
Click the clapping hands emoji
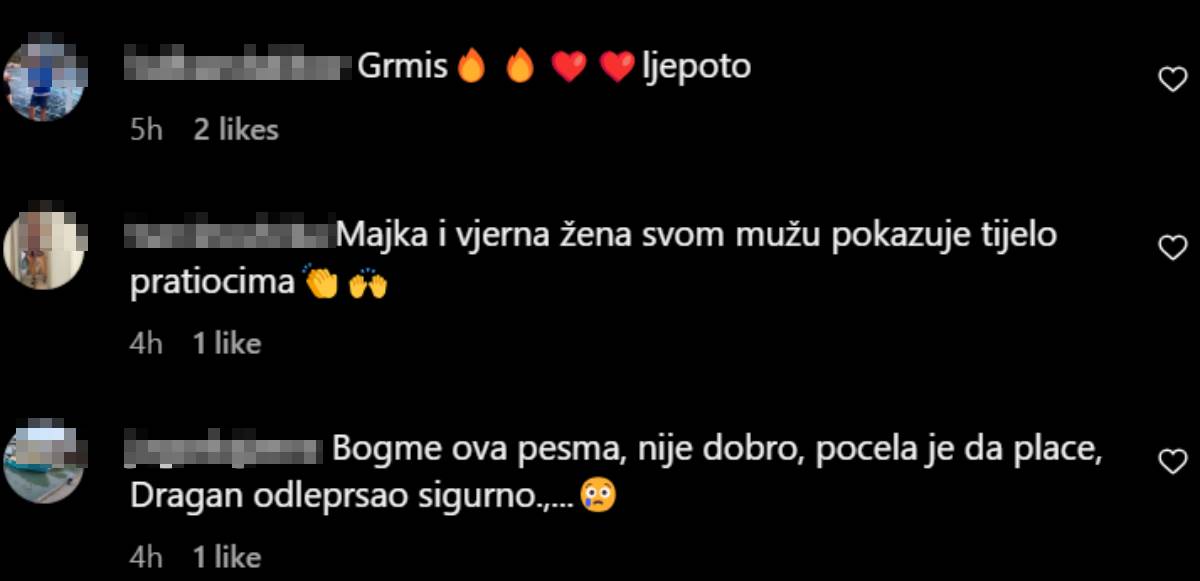[x=322, y=284]
